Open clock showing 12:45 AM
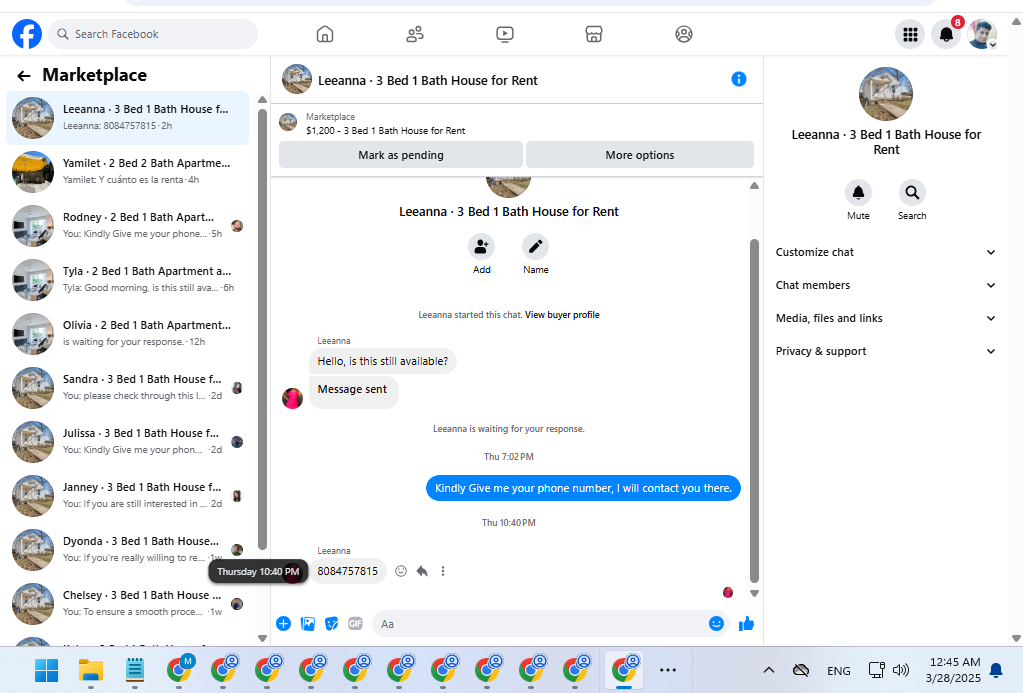This screenshot has width=1023, height=693. pyautogui.click(x=953, y=670)
